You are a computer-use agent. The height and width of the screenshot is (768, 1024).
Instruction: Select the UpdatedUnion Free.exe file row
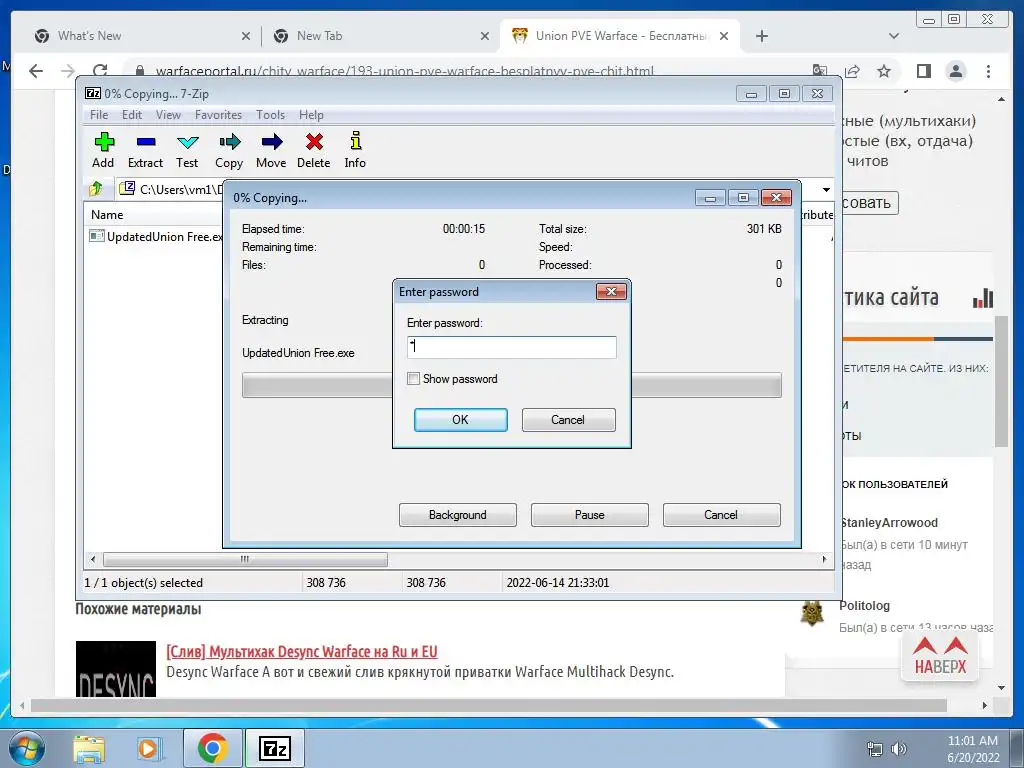click(157, 236)
